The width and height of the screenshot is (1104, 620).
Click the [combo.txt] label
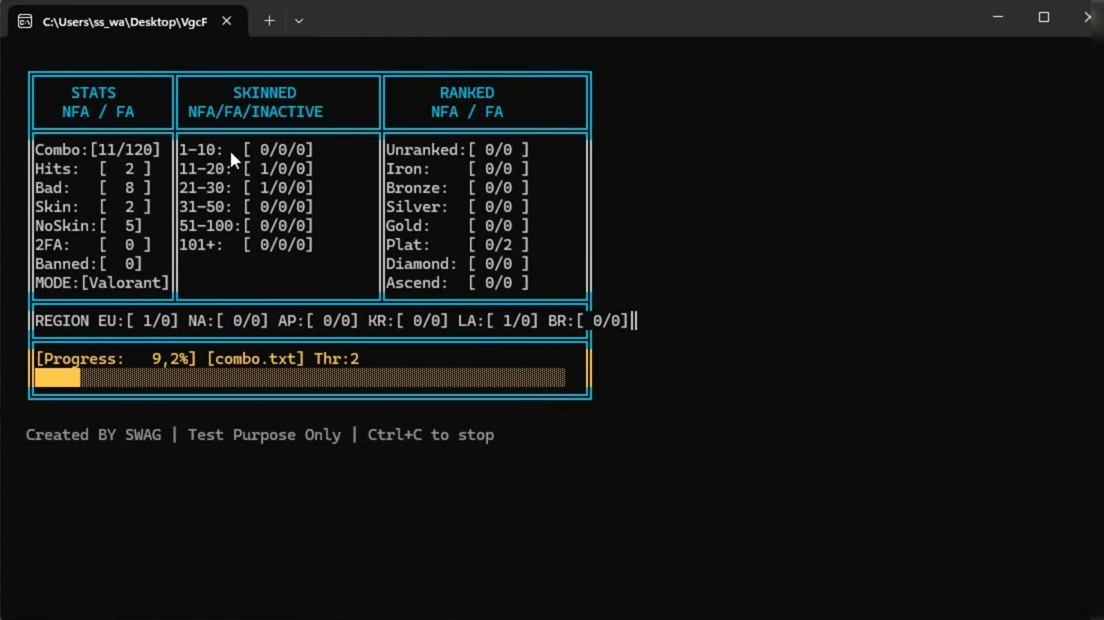point(256,359)
